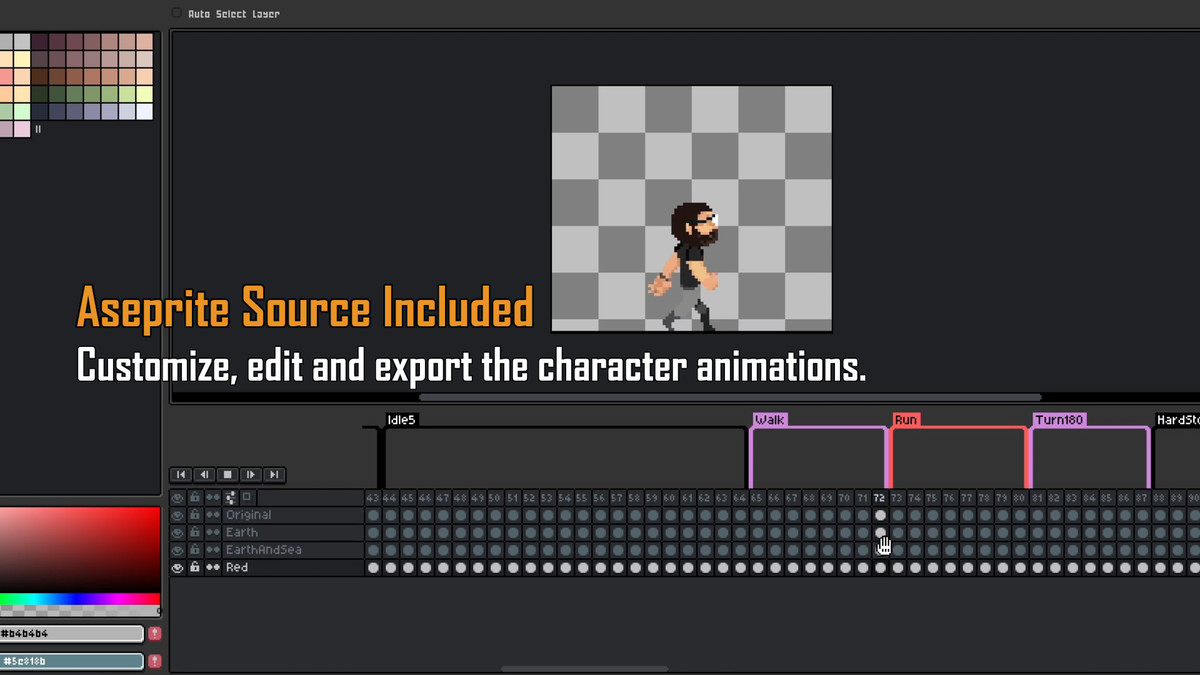Click the foreground color field #b4b4b4

tap(71, 633)
